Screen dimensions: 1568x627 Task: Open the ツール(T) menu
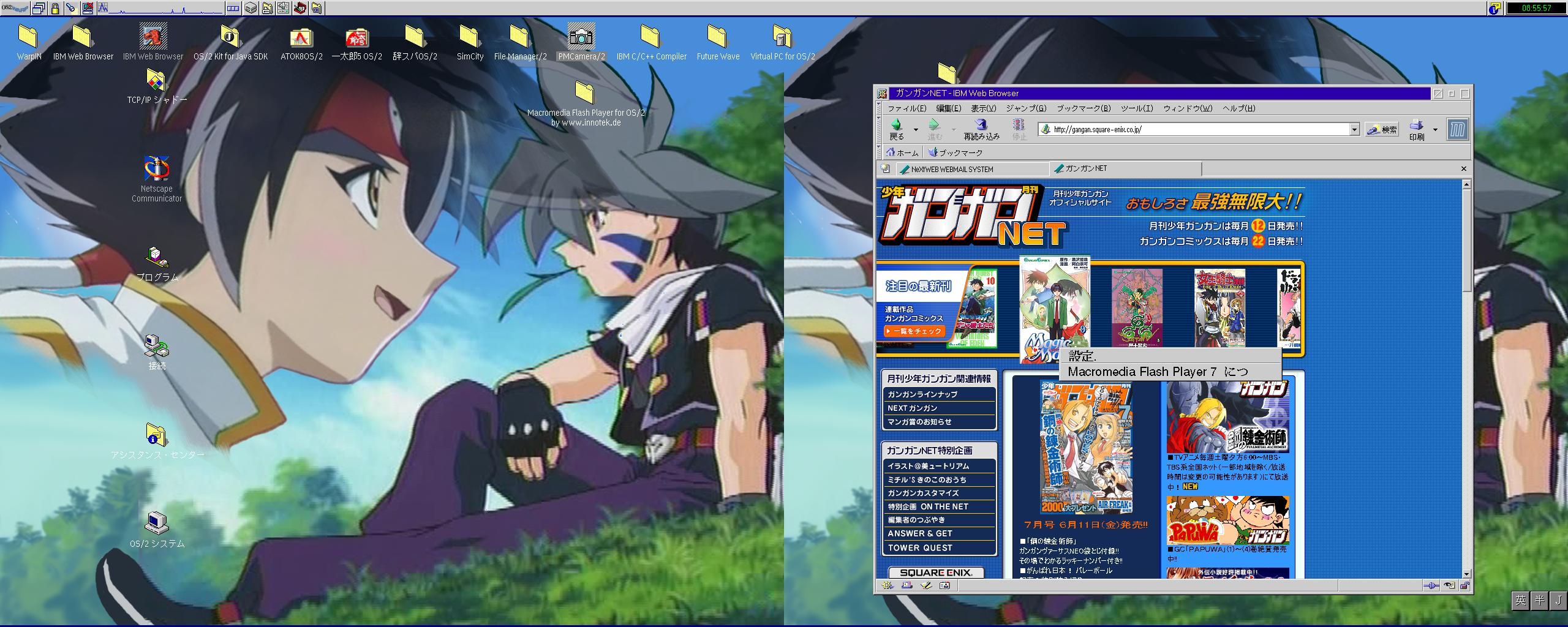tap(1137, 108)
